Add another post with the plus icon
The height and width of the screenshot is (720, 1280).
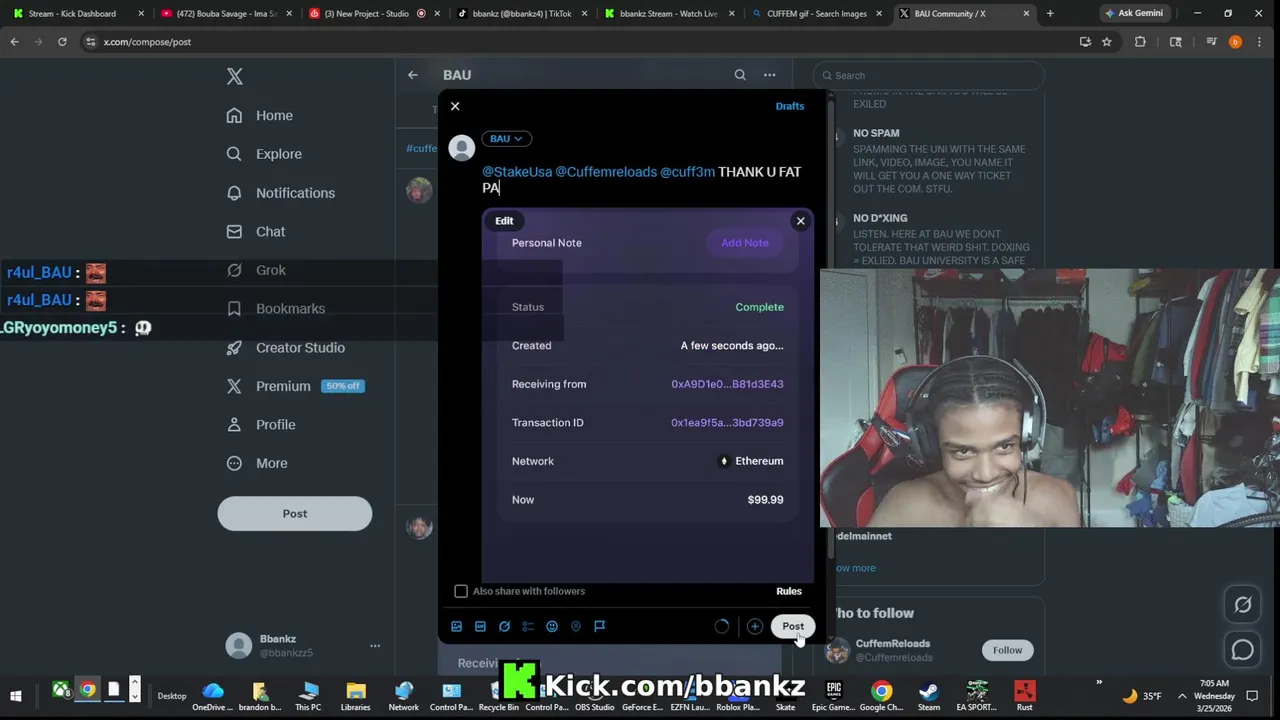[755, 626]
